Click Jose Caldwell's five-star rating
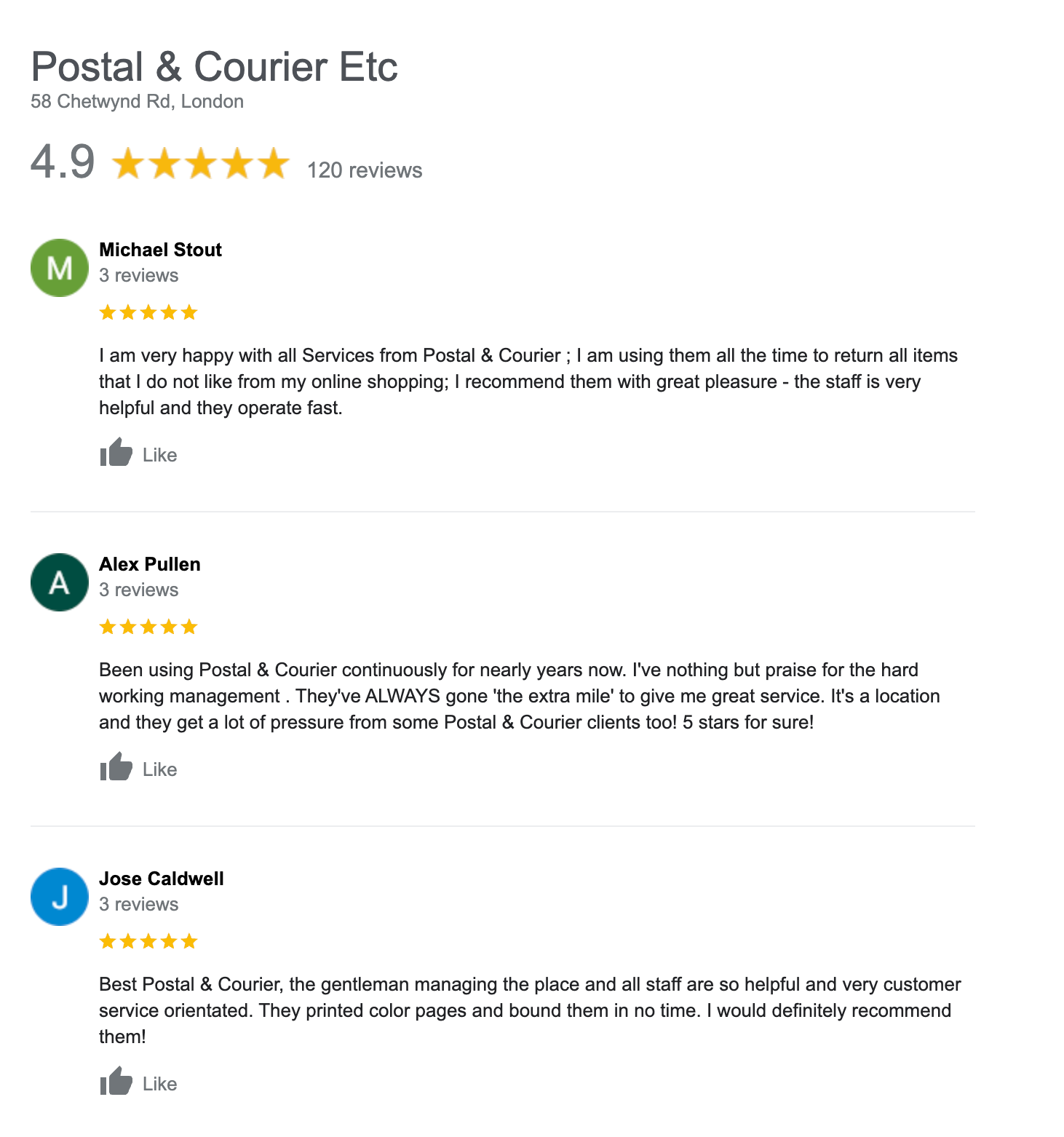1064x1137 pixels. pos(148,942)
